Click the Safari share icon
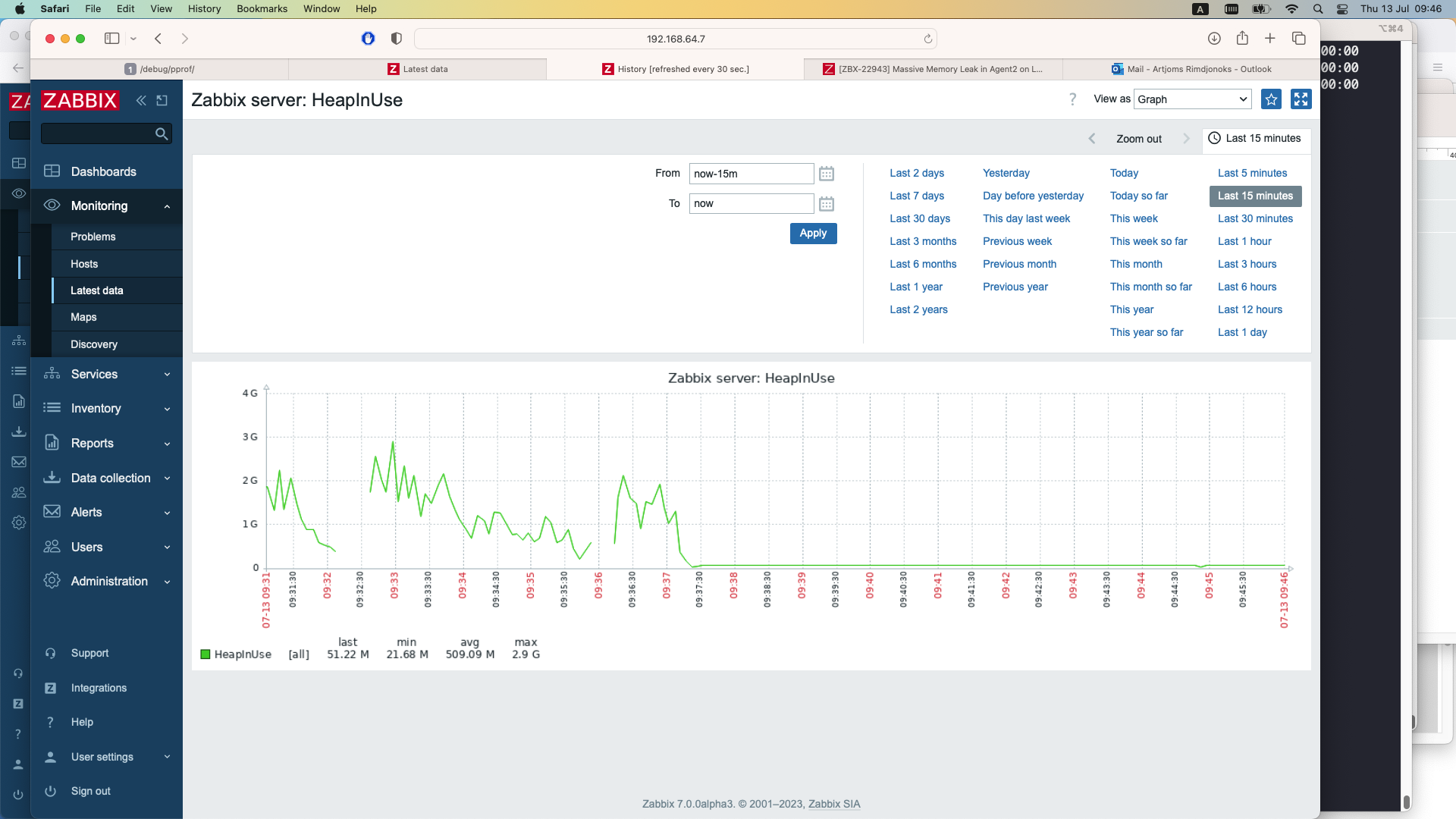This screenshot has height=819, width=1456. pos(1242,39)
